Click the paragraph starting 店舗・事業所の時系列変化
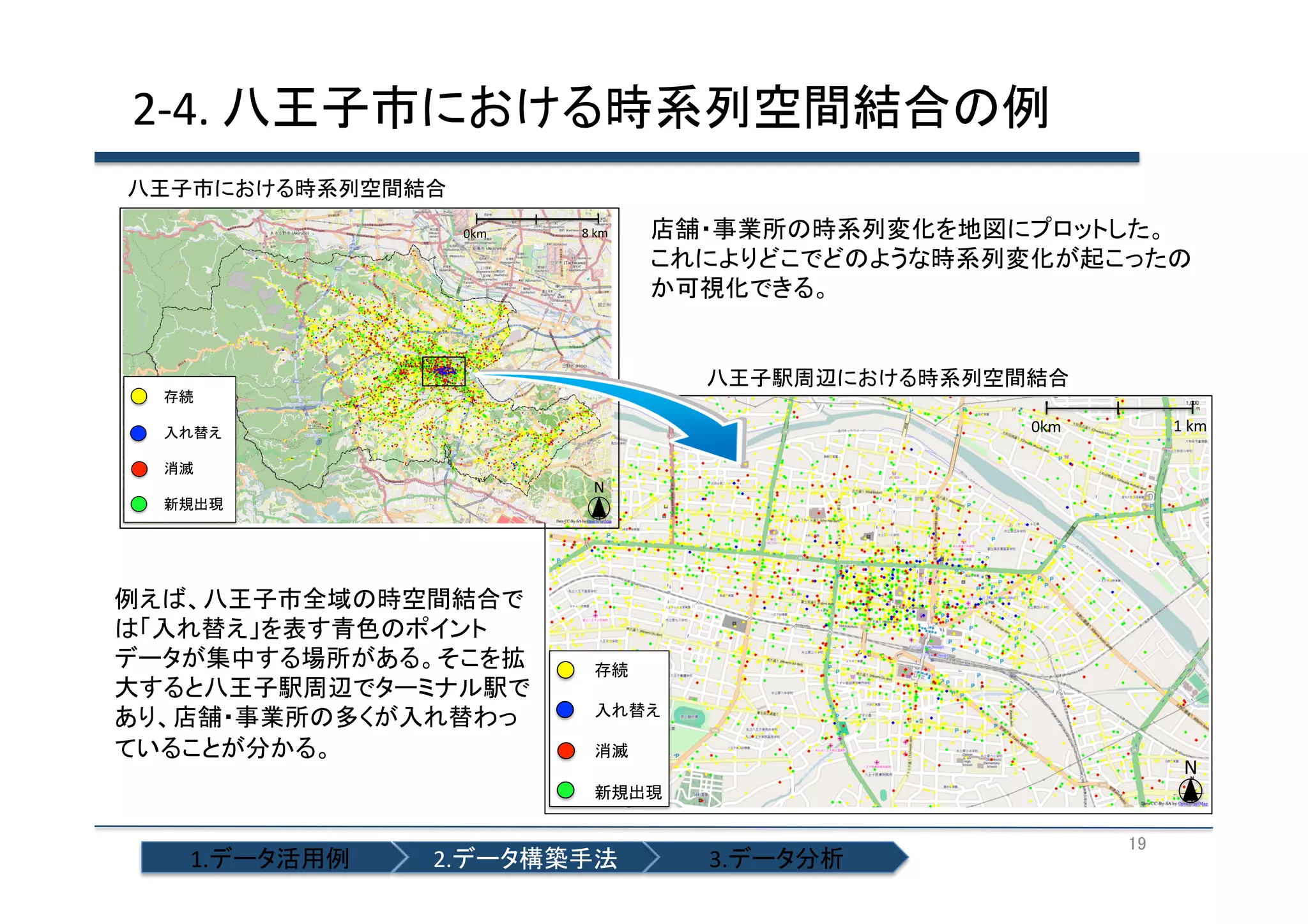This screenshot has width=1308, height=924. click(x=920, y=258)
